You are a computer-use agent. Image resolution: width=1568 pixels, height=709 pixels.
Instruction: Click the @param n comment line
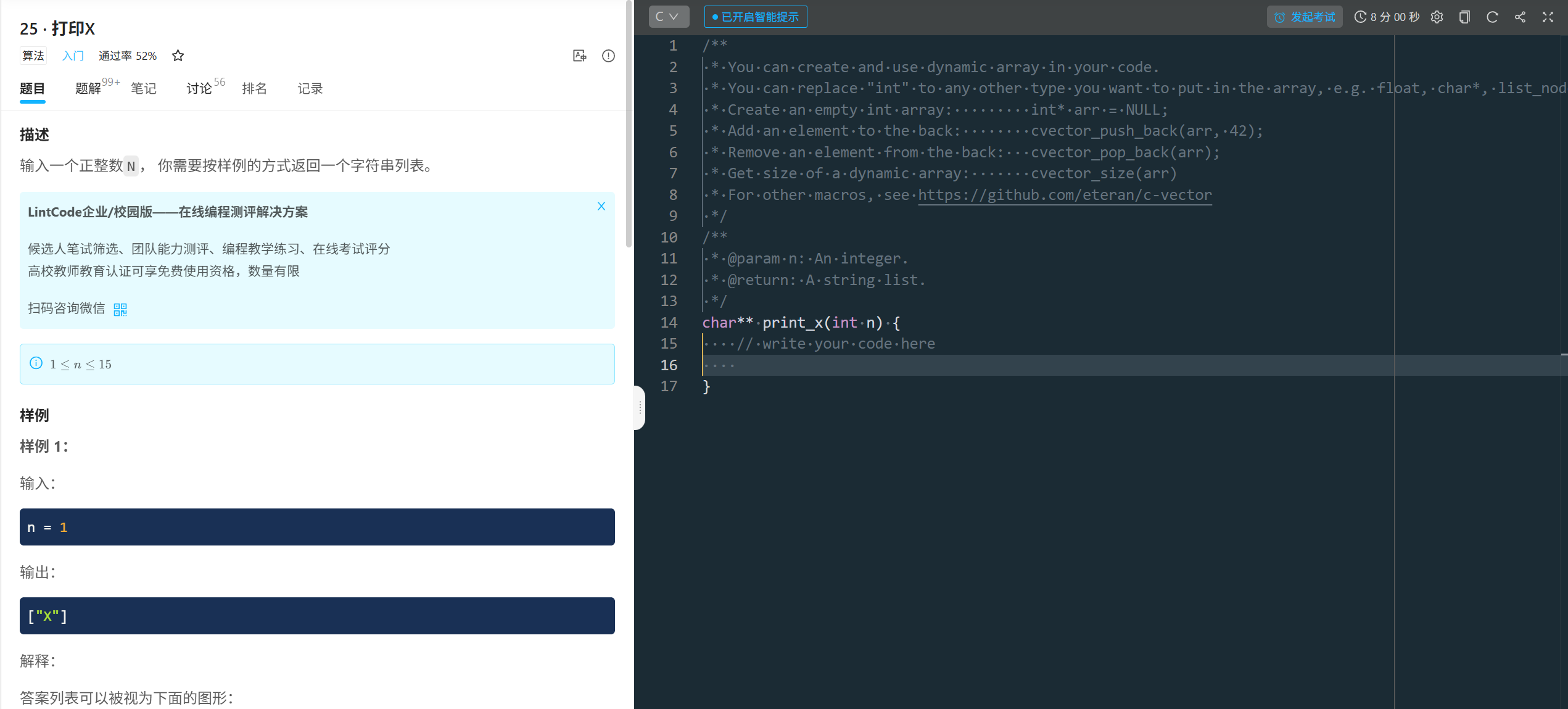pos(809,259)
